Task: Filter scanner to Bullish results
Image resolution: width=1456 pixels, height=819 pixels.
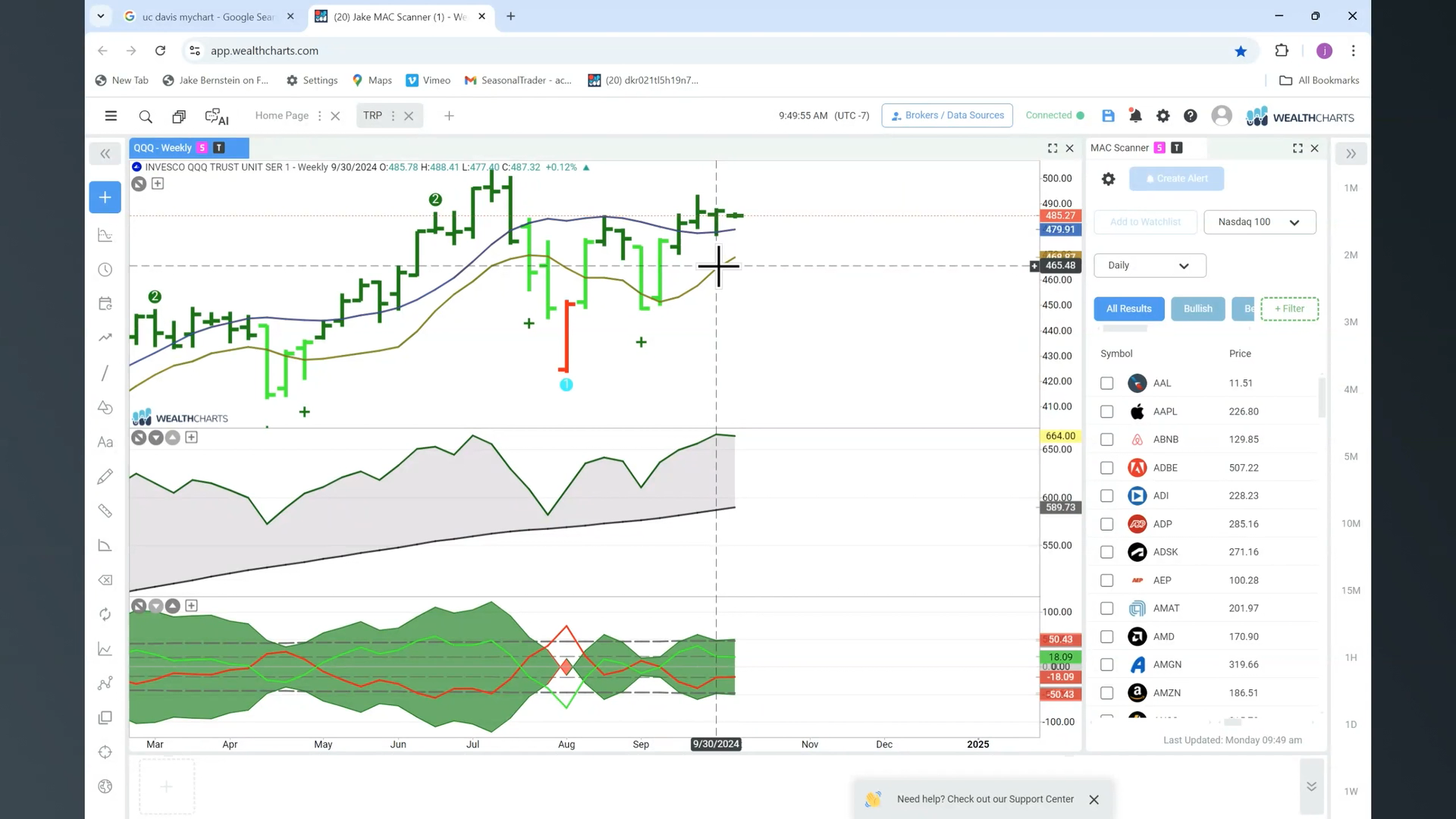Action: point(1197,309)
